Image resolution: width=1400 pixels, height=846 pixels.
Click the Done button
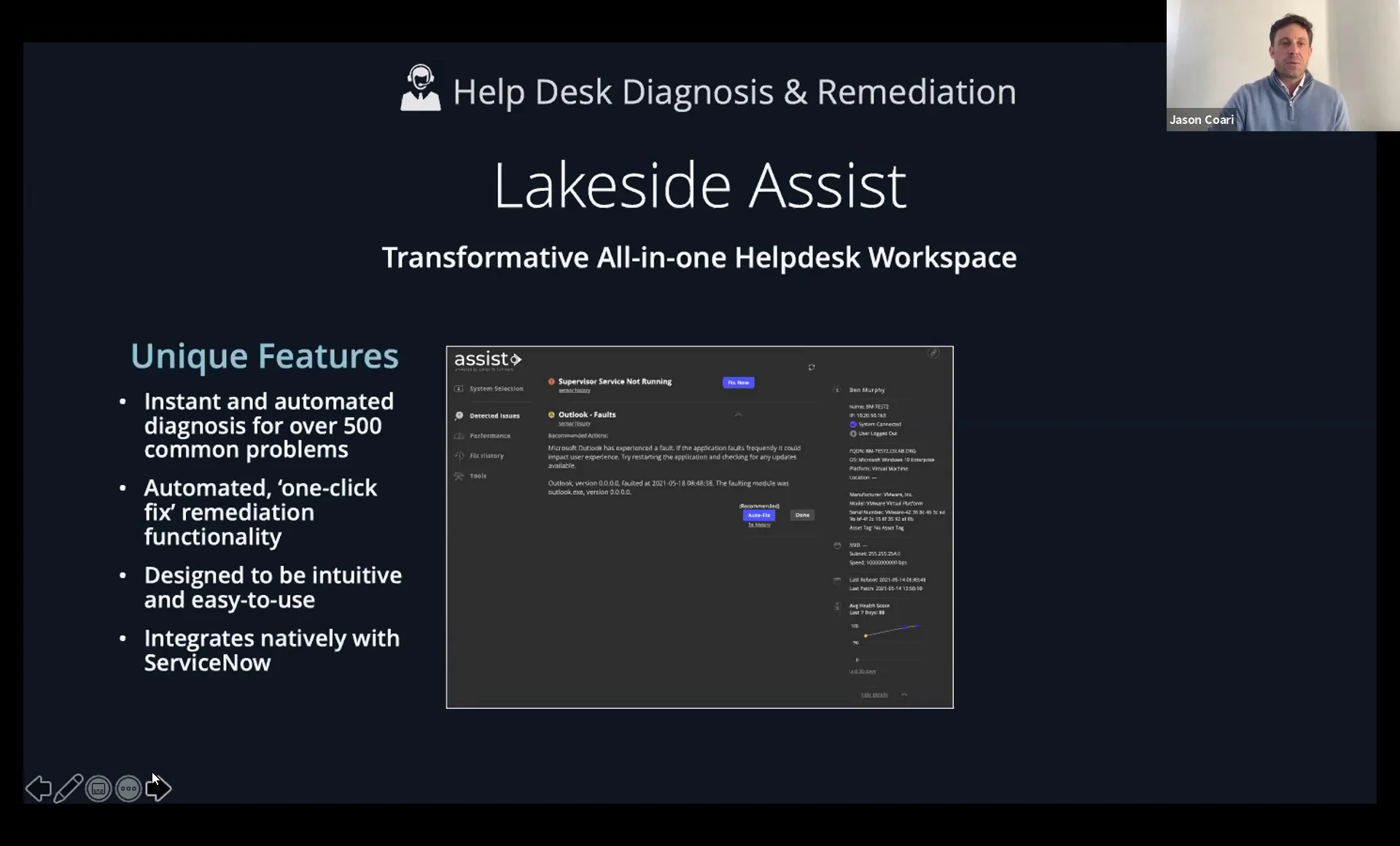pos(802,515)
